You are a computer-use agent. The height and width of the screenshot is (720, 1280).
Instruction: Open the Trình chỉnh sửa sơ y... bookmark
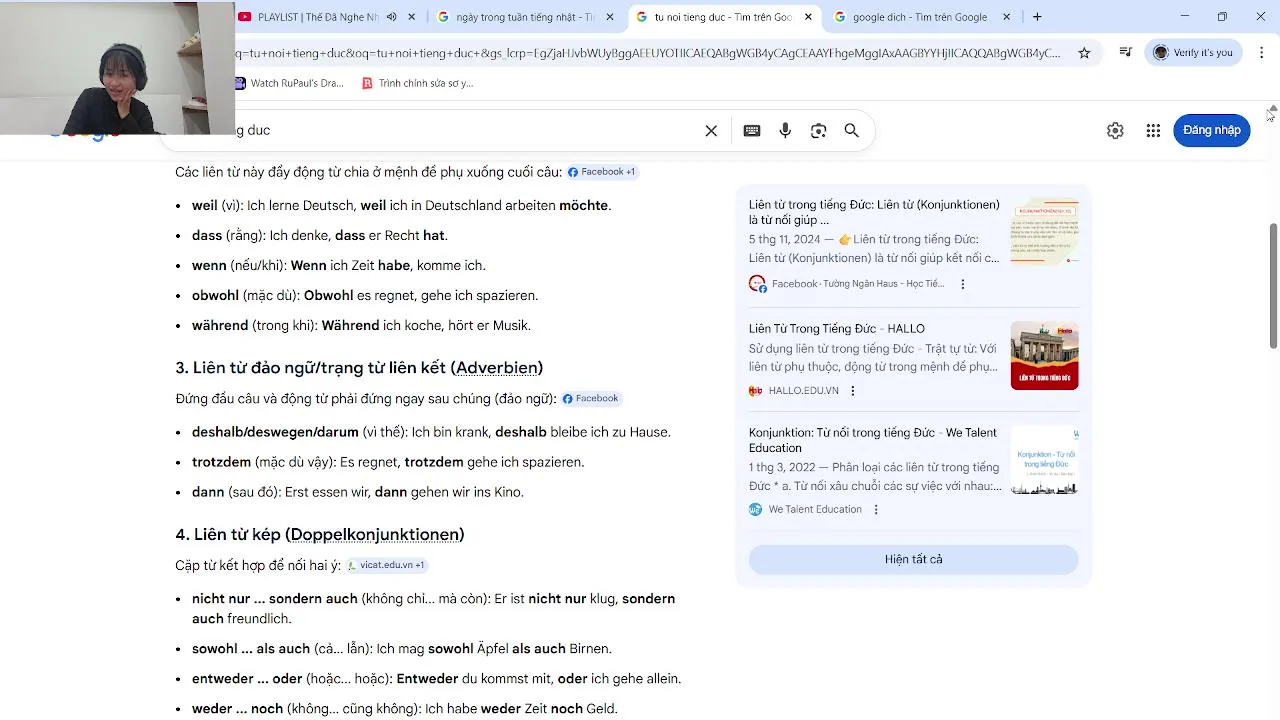click(x=417, y=83)
